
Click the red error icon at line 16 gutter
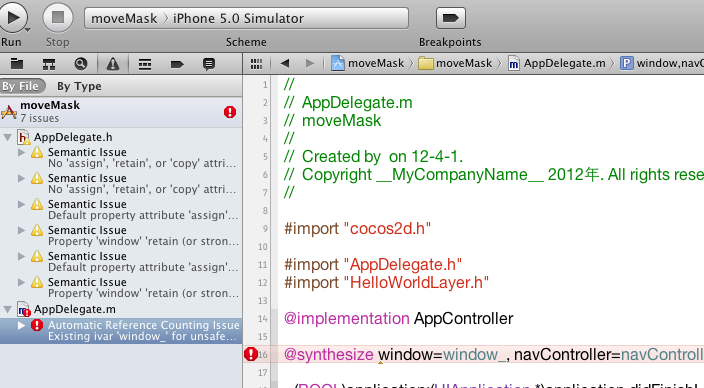coord(251,354)
